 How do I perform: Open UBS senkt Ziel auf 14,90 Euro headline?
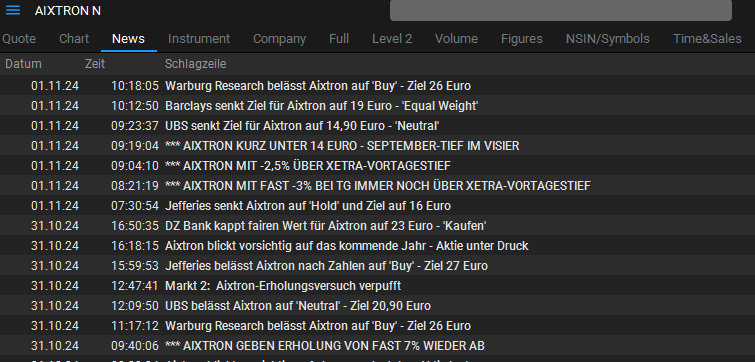point(302,126)
